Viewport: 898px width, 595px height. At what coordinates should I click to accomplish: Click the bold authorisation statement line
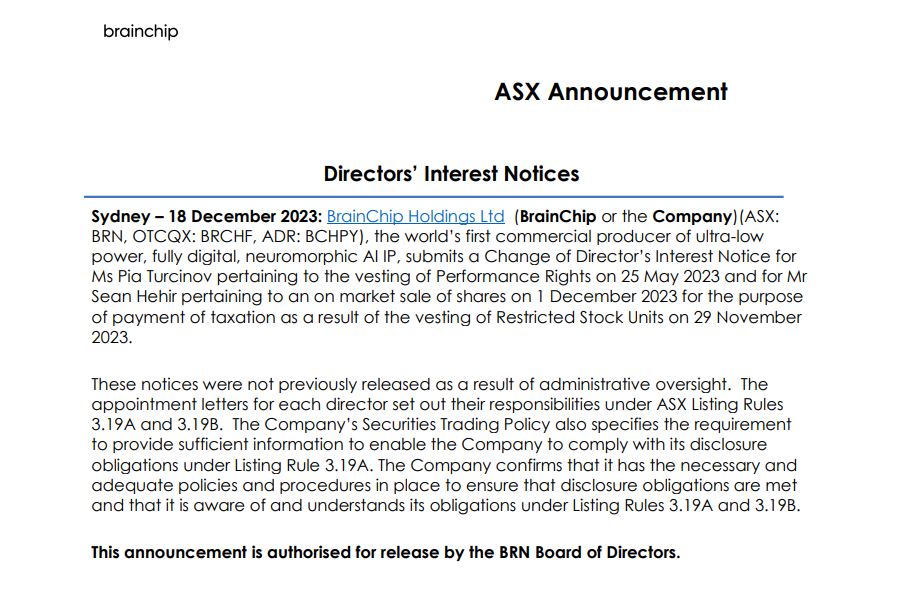pos(385,552)
